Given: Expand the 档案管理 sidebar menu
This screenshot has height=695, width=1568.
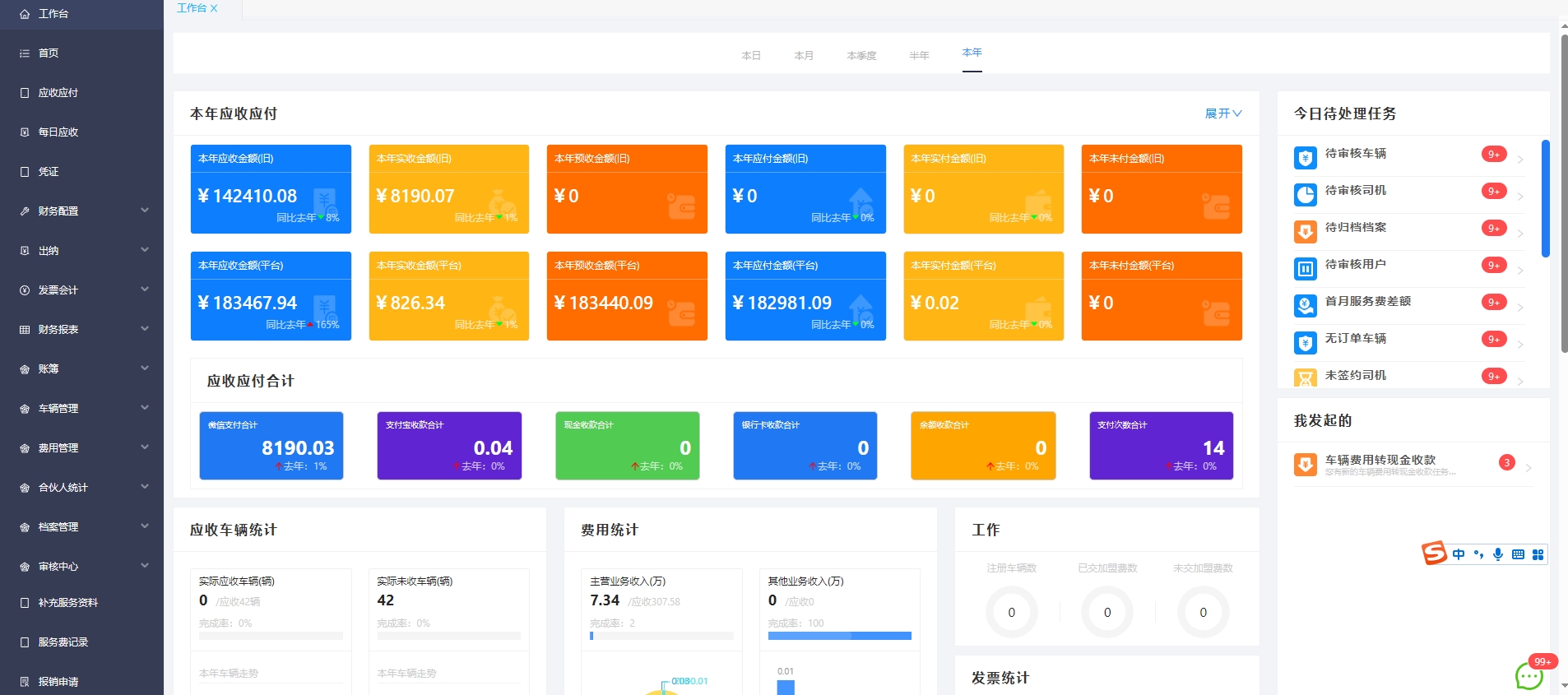Looking at the screenshot, I should [x=82, y=527].
